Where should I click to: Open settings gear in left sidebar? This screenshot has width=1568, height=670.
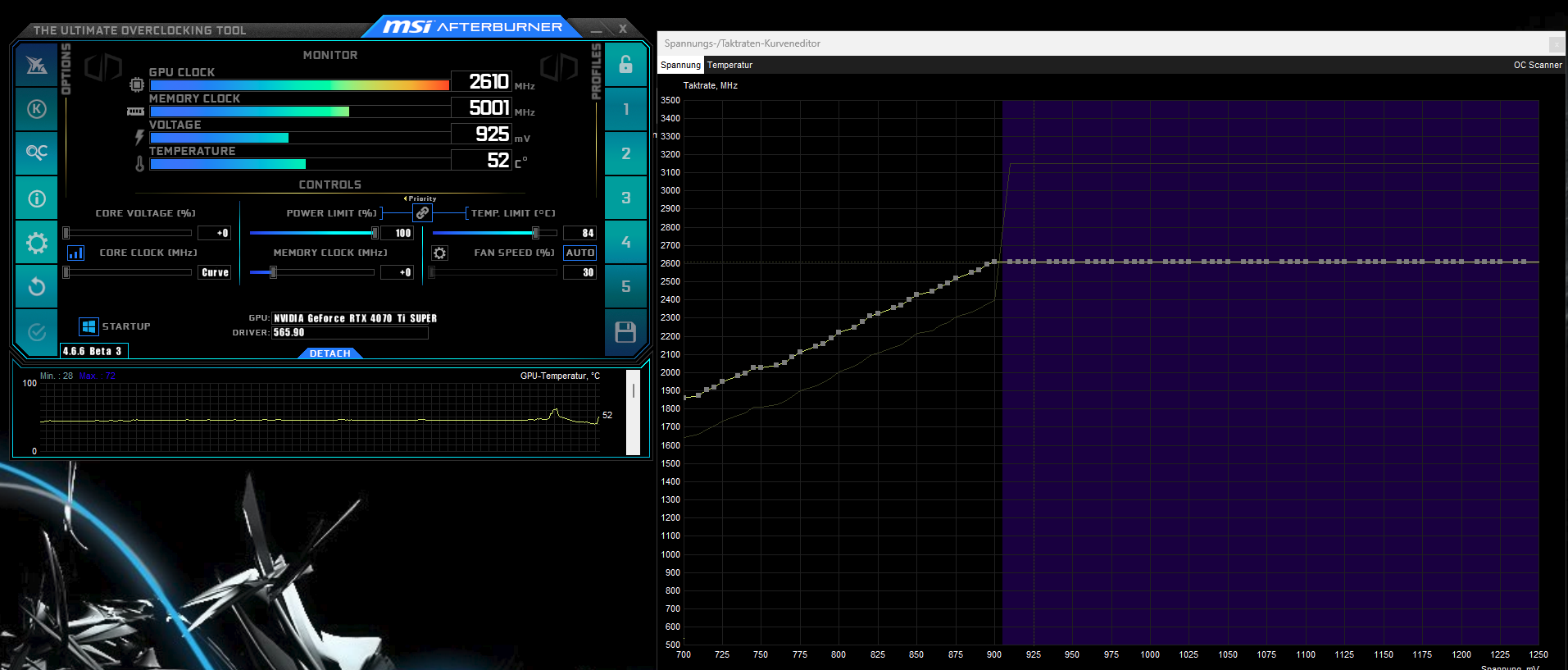point(36,243)
